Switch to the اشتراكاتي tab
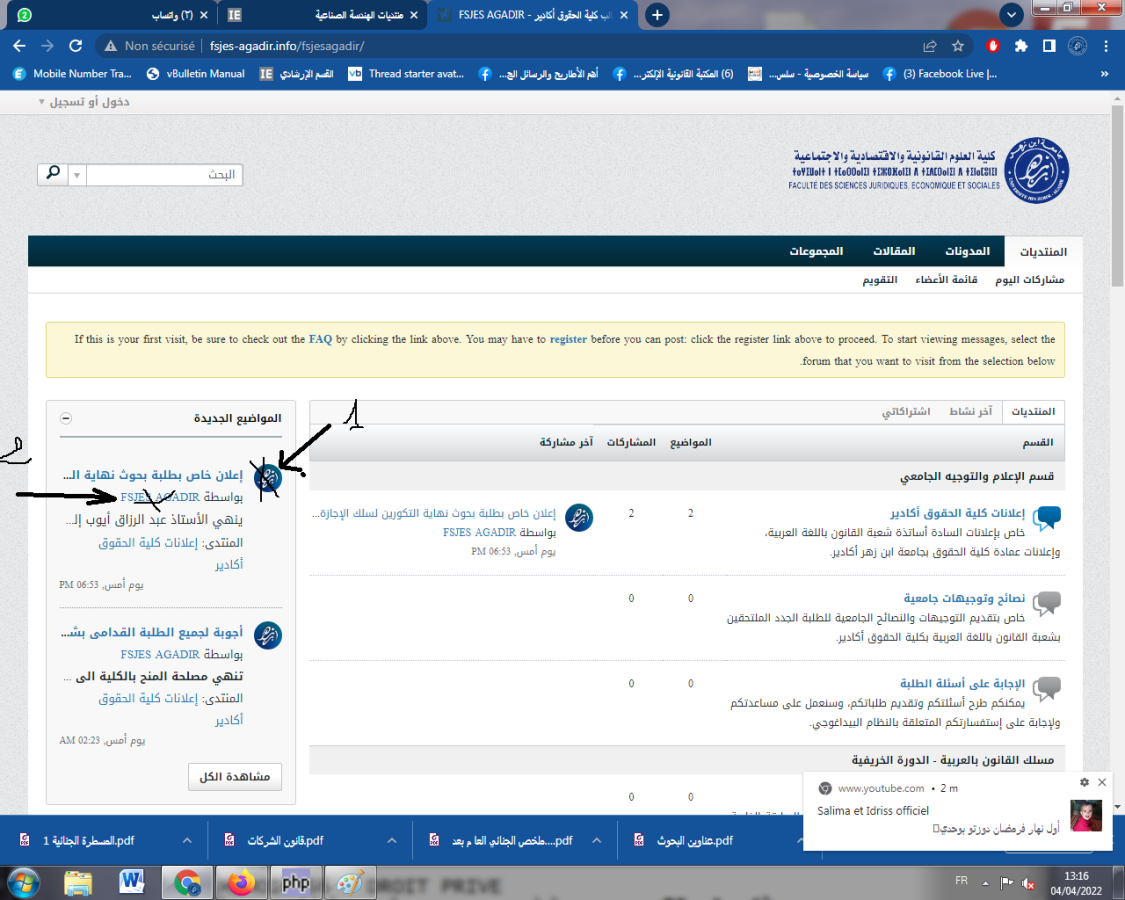This screenshot has width=1125, height=900. [906, 411]
